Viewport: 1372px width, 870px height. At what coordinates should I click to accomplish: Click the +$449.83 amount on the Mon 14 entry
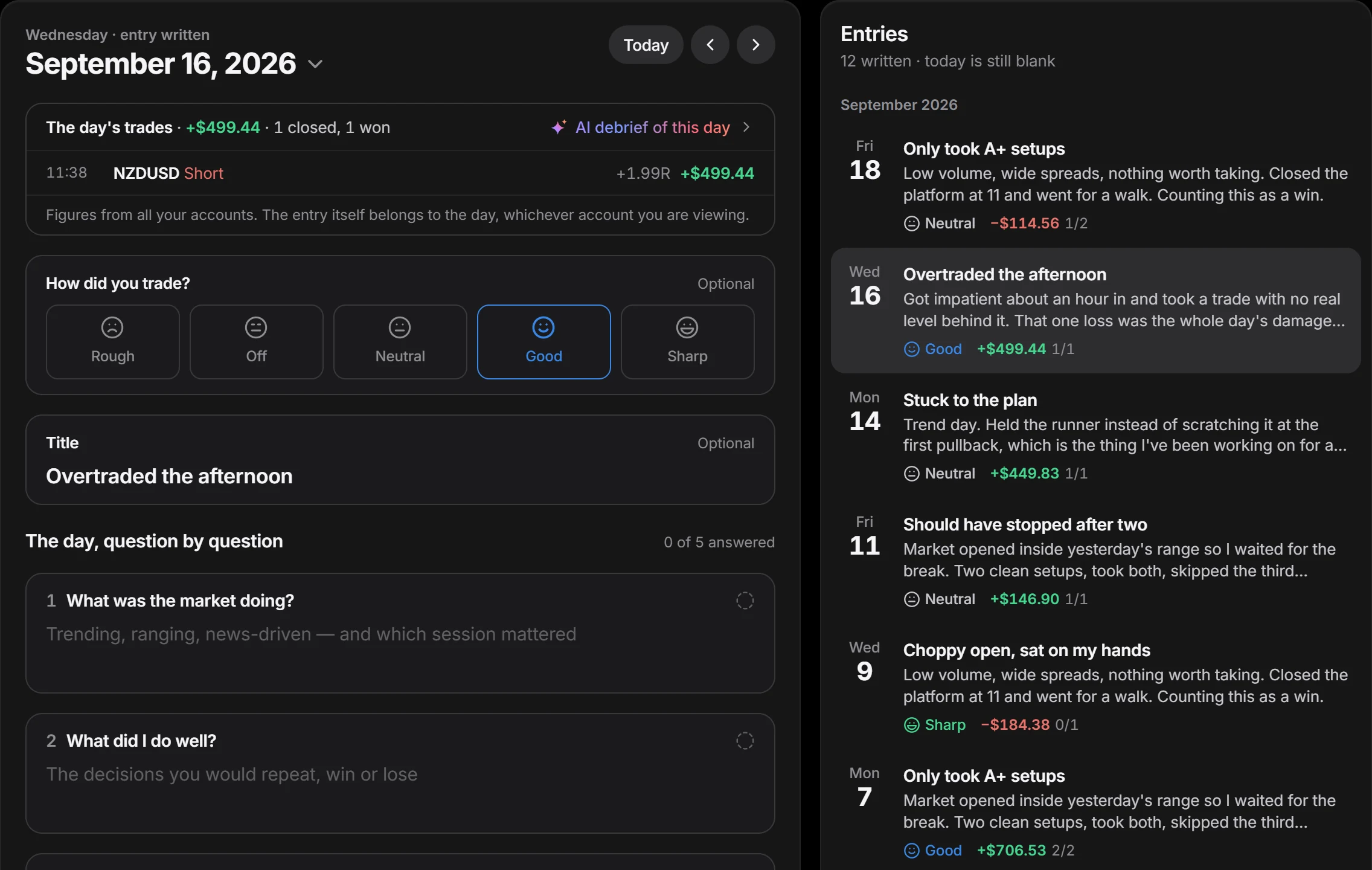coord(1024,474)
